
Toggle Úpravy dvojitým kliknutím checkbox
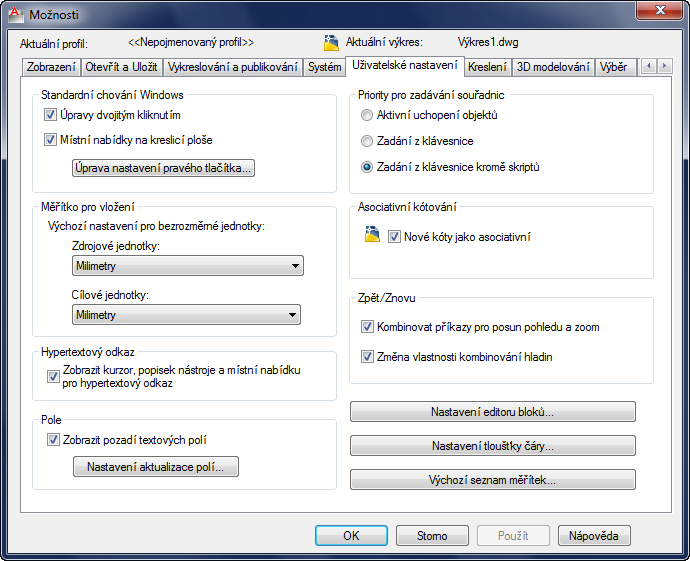click(x=50, y=115)
